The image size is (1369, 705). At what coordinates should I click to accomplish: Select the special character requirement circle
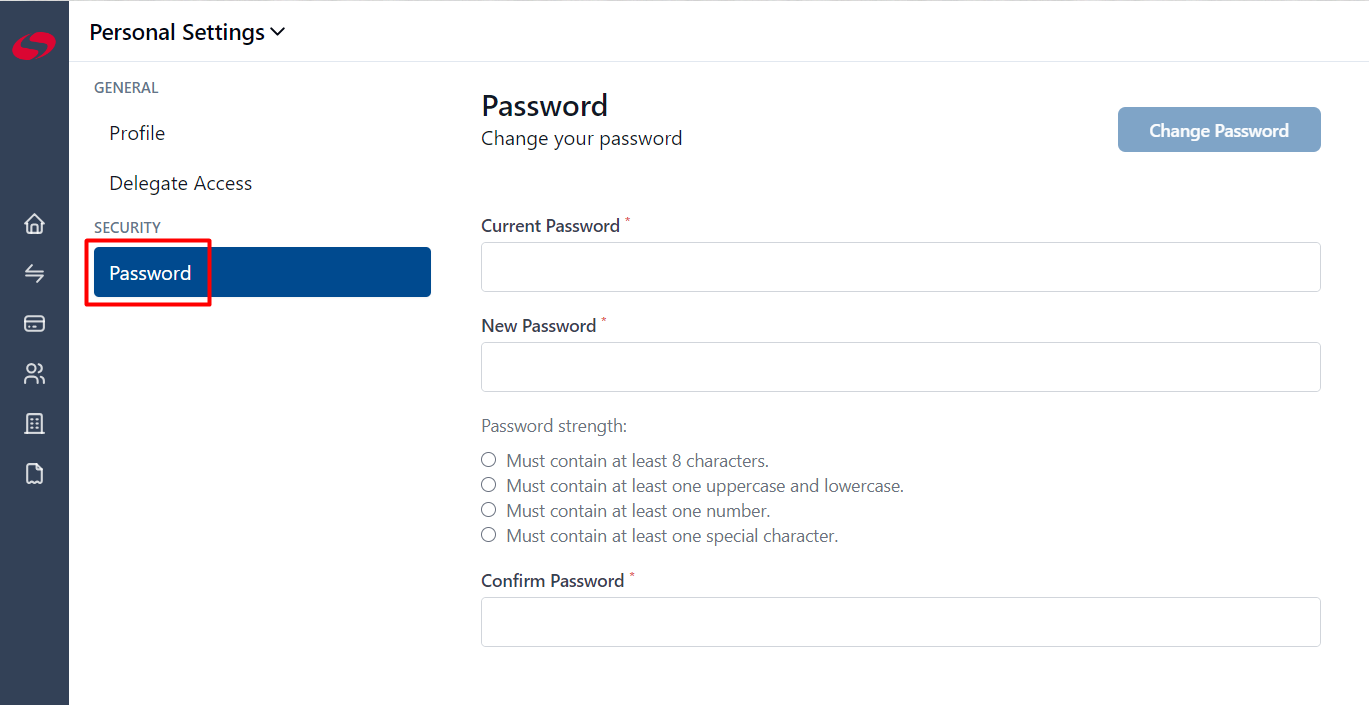coord(488,535)
